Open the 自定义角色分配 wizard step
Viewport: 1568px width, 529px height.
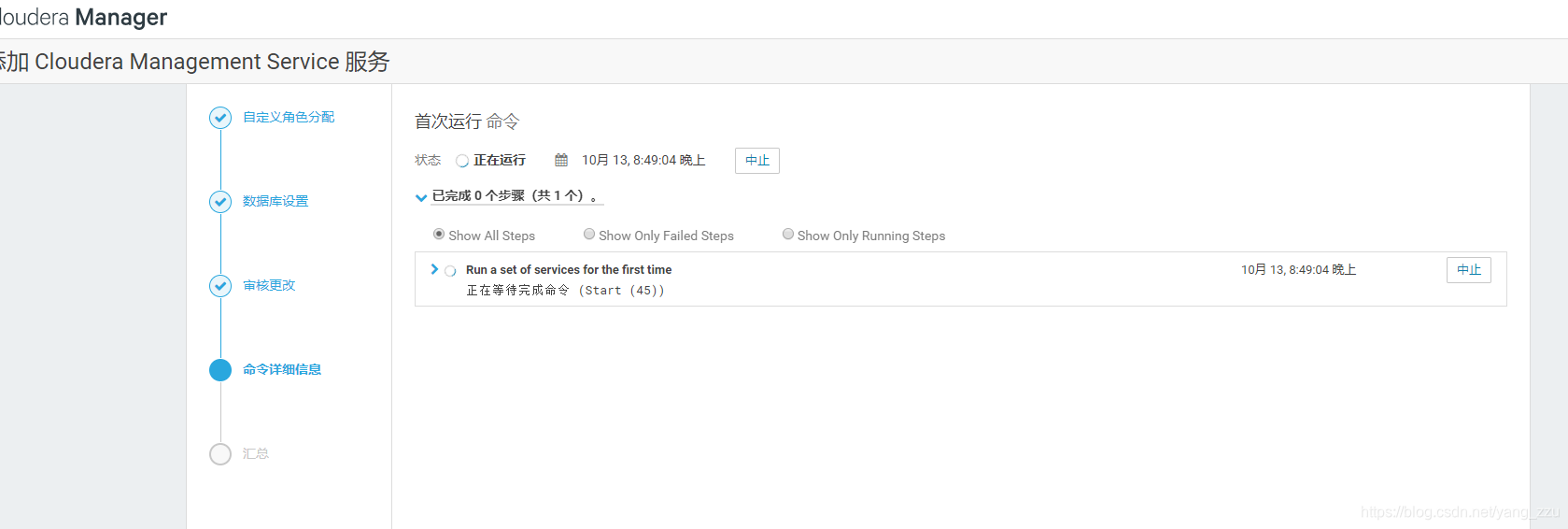point(289,117)
